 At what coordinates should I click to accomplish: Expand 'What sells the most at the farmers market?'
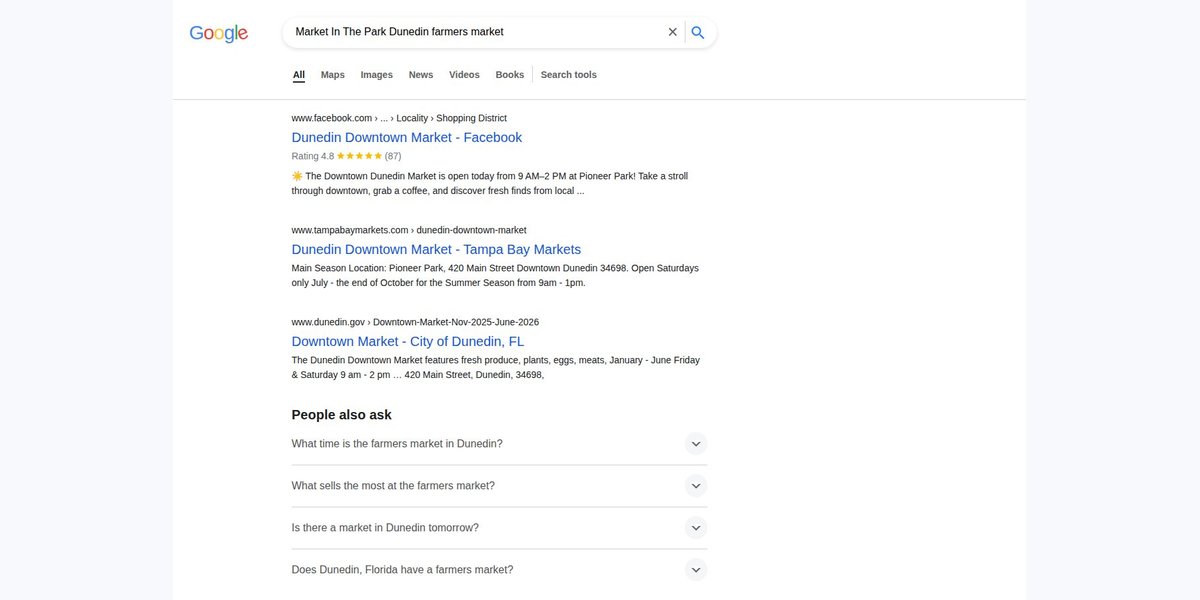coord(499,486)
